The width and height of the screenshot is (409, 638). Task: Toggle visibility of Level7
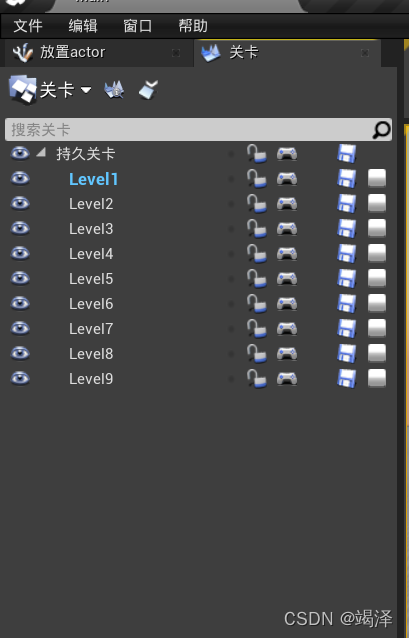[x=20, y=328]
